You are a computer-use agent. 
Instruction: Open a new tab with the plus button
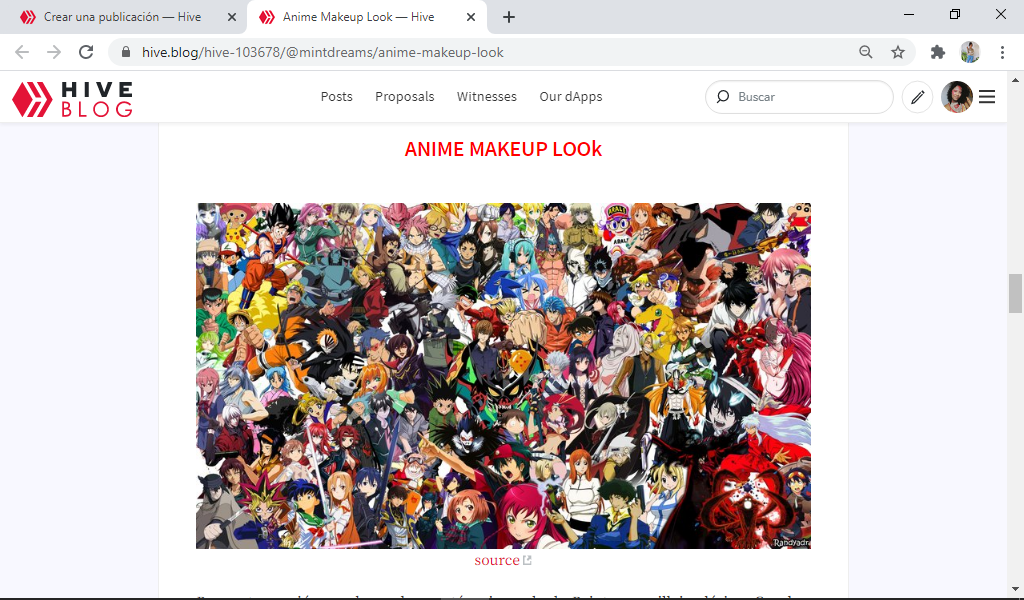click(x=509, y=17)
